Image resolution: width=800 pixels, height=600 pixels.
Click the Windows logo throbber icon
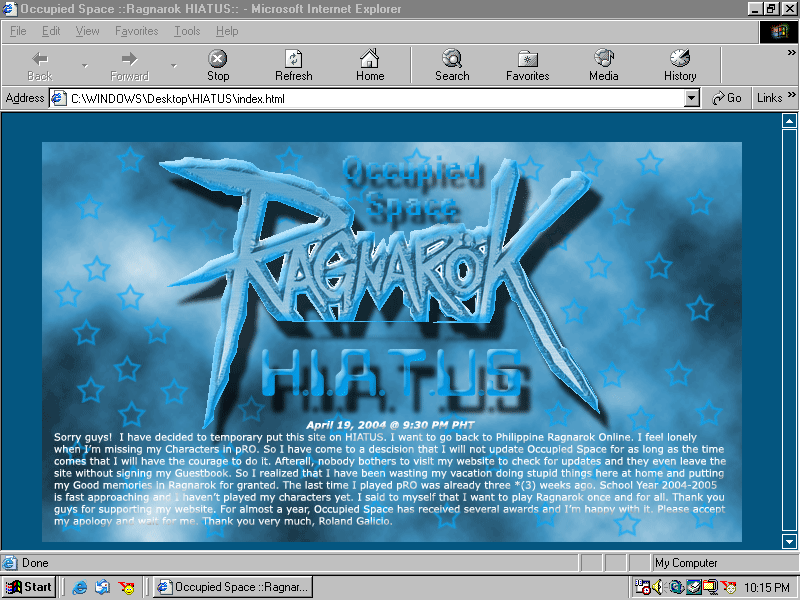coord(778,32)
